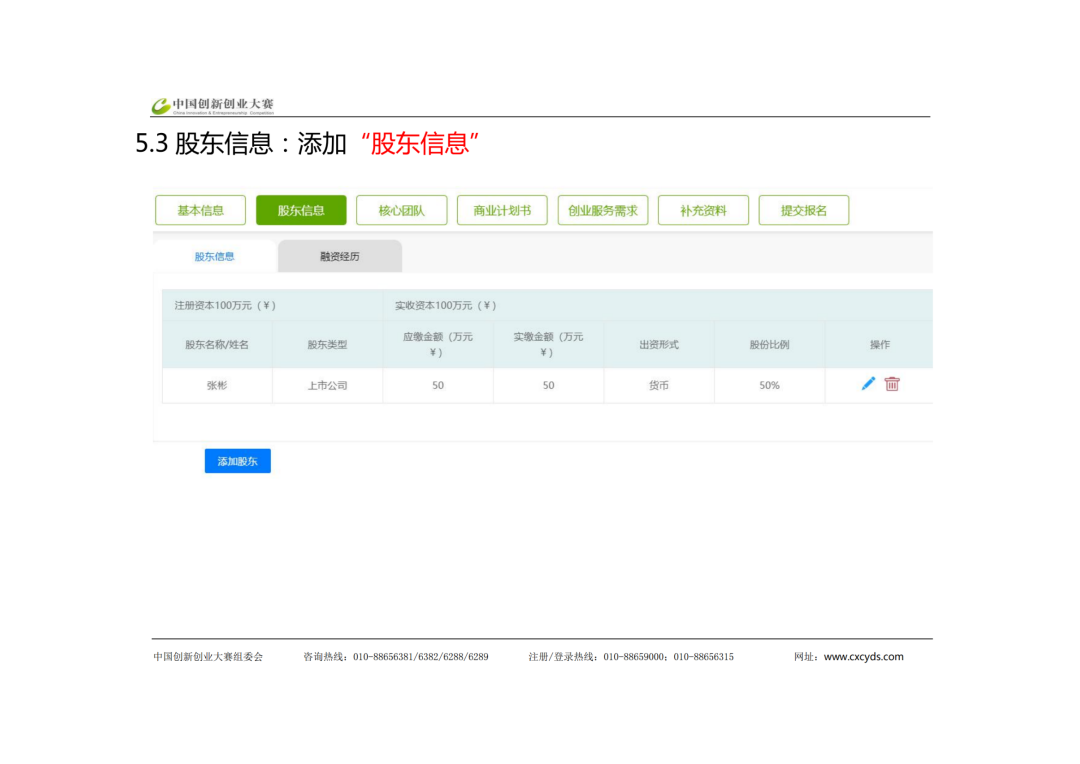Viewport: 1080px width, 764px height.
Task: Click the 股东名称/姓名 column header
Action: coord(217,345)
